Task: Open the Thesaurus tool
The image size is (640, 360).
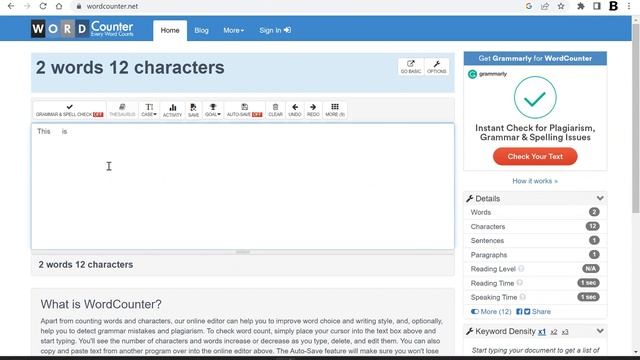Action: click(122, 110)
